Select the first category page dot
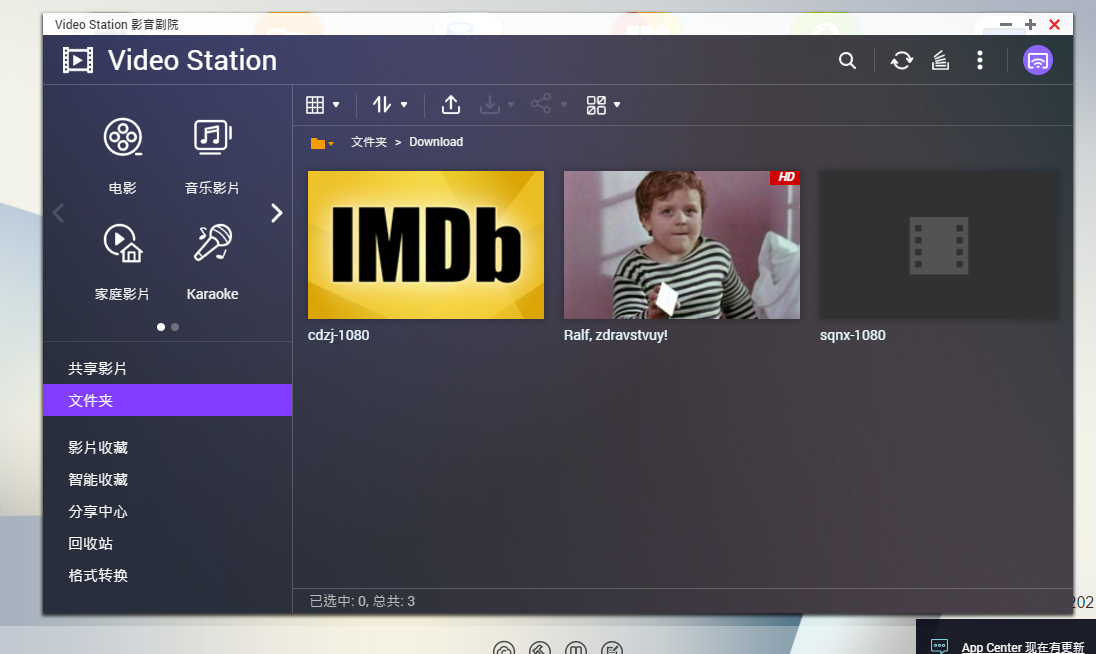Screen dimensions: 1096x654 (x=161, y=327)
